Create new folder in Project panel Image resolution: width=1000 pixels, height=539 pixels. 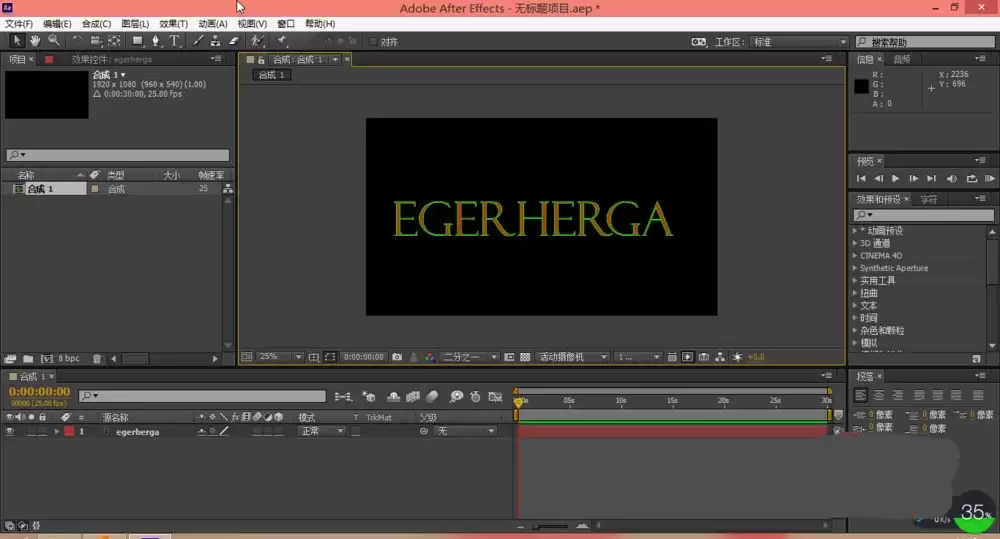(x=28, y=359)
